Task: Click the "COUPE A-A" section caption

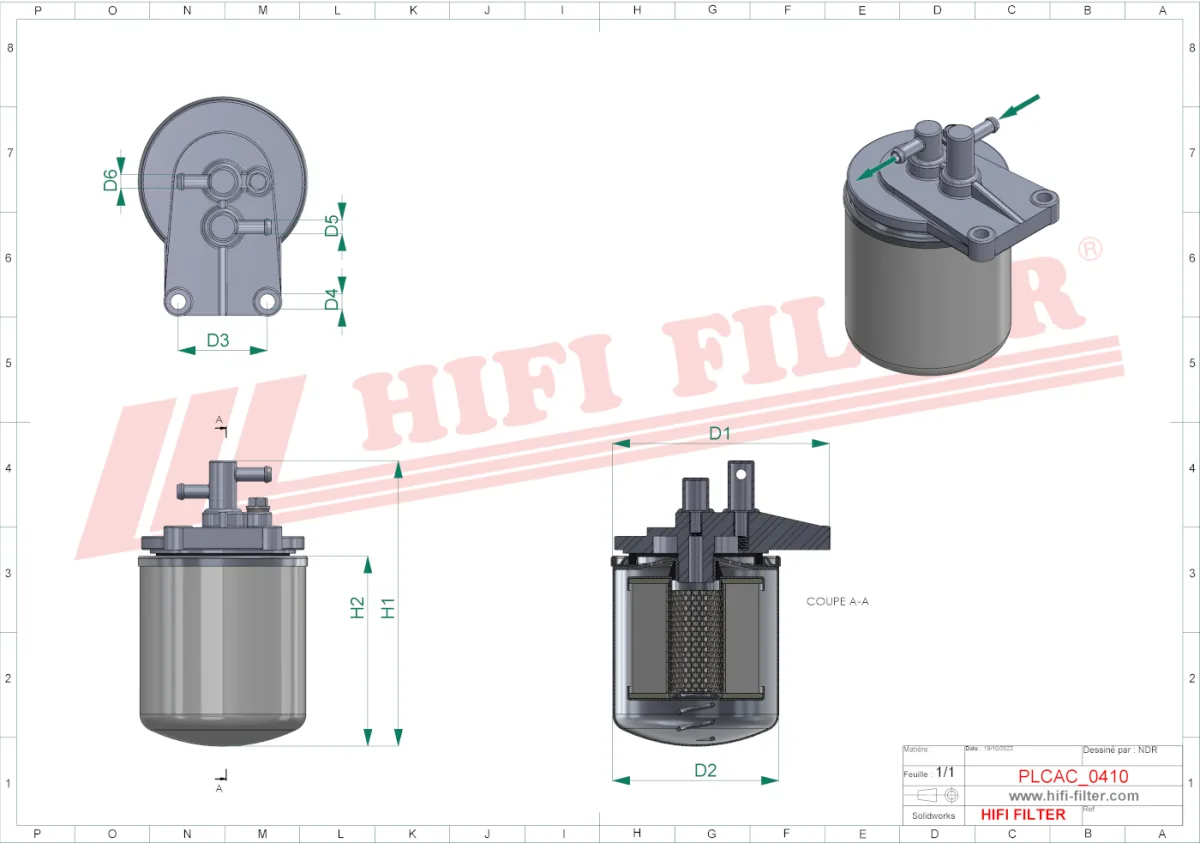Action: pos(838,602)
